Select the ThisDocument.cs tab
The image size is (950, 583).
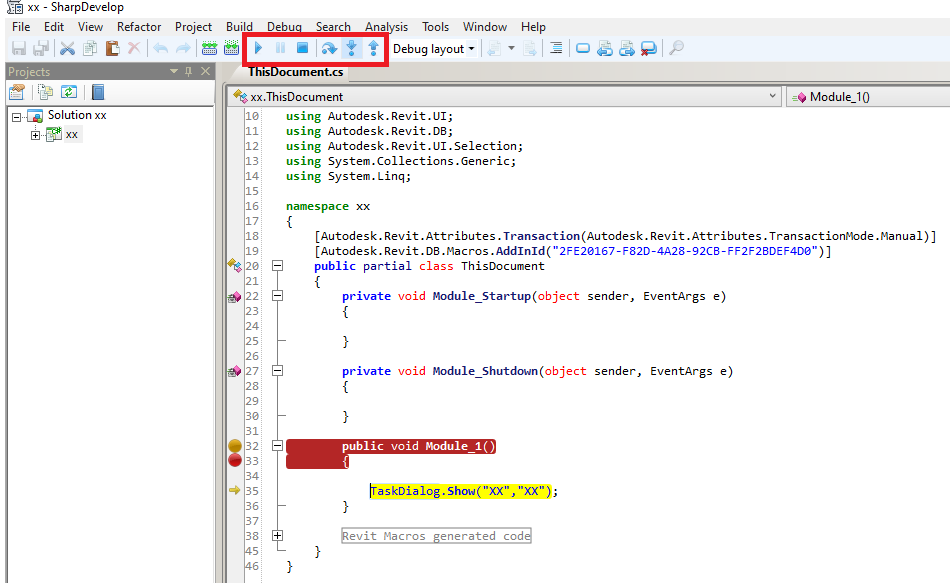(296, 72)
